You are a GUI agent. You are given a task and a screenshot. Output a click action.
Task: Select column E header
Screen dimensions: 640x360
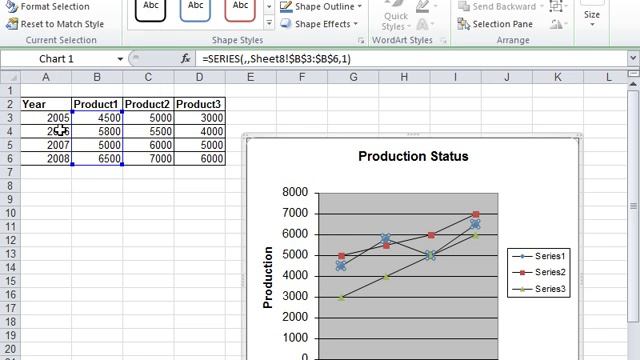click(251, 77)
